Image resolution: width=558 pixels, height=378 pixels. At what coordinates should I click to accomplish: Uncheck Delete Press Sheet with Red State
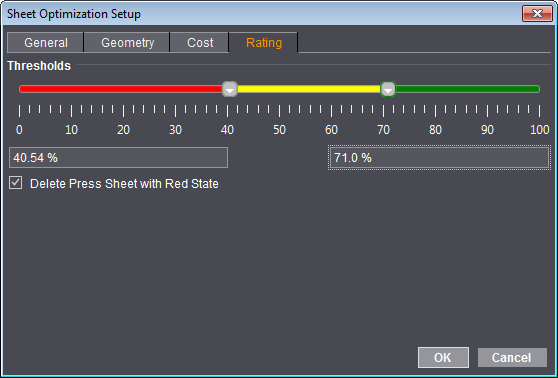pos(15,183)
